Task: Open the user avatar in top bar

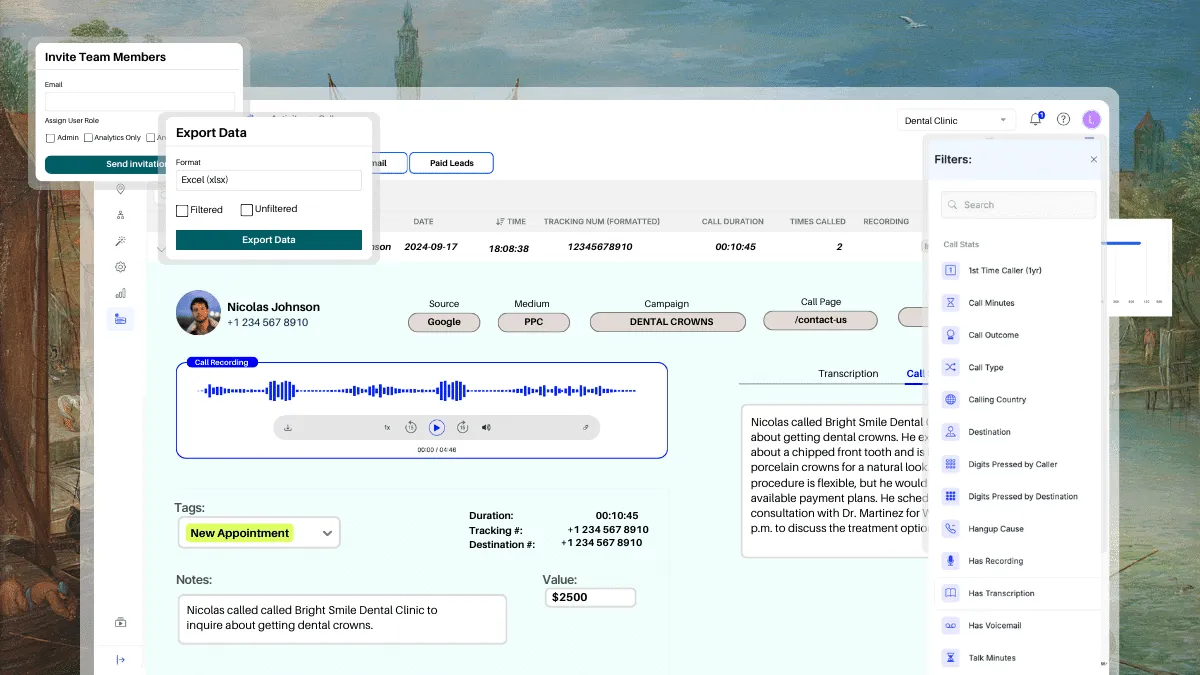Action: click(x=1091, y=119)
